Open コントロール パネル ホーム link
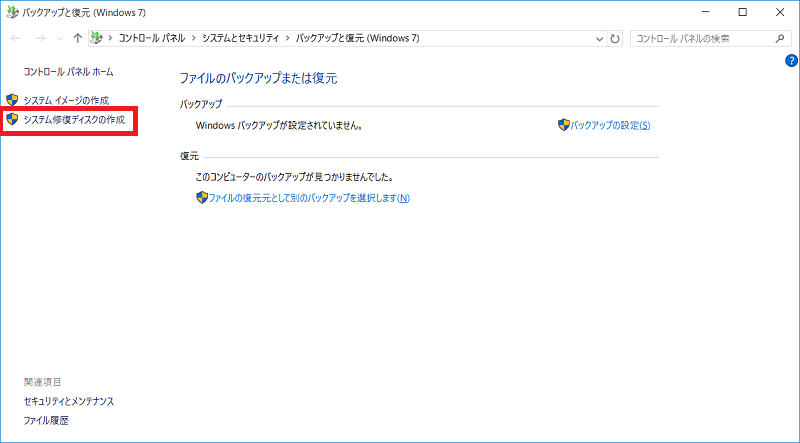This screenshot has height=443, width=800. [68, 72]
